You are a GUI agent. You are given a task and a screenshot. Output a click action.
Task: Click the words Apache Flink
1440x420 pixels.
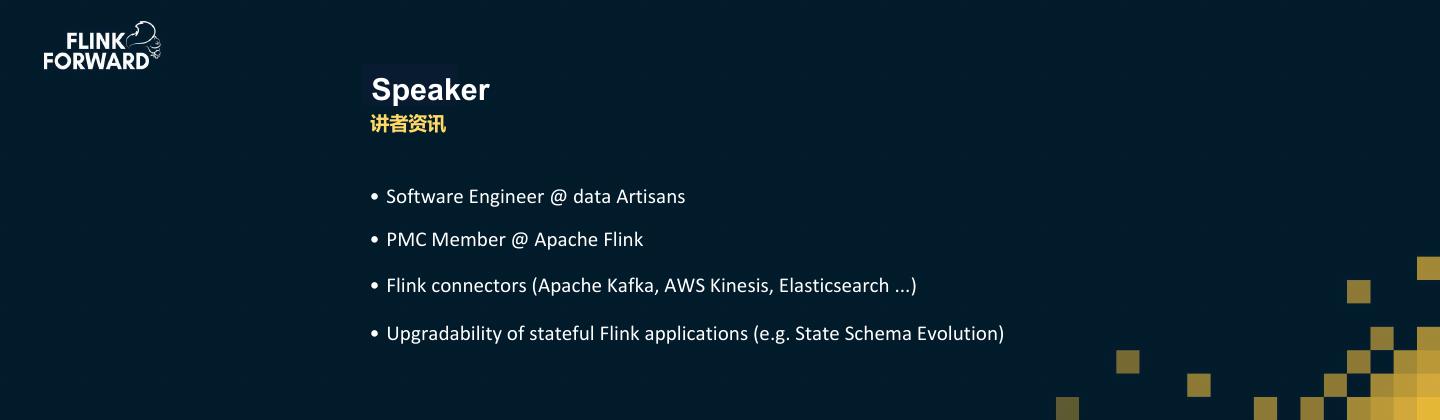(588, 240)
